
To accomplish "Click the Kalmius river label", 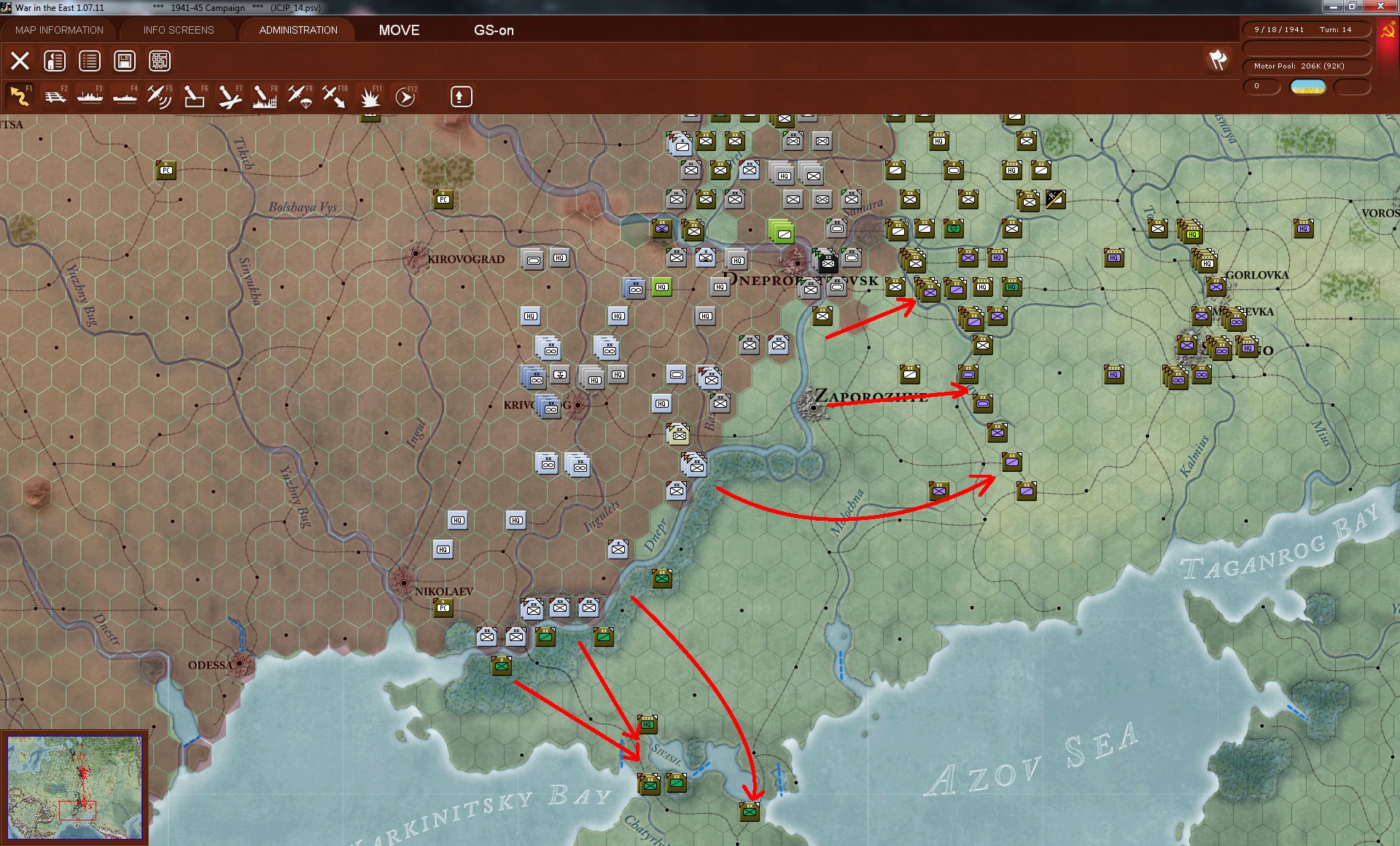I will point(1194,456).
